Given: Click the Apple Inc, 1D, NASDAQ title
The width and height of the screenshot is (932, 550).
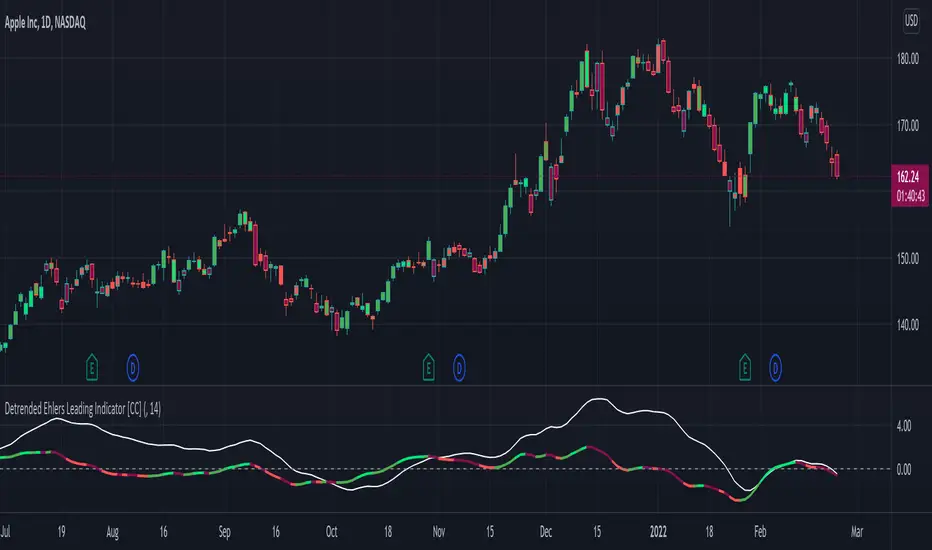Looking at the screenshot, I should 45,23.
